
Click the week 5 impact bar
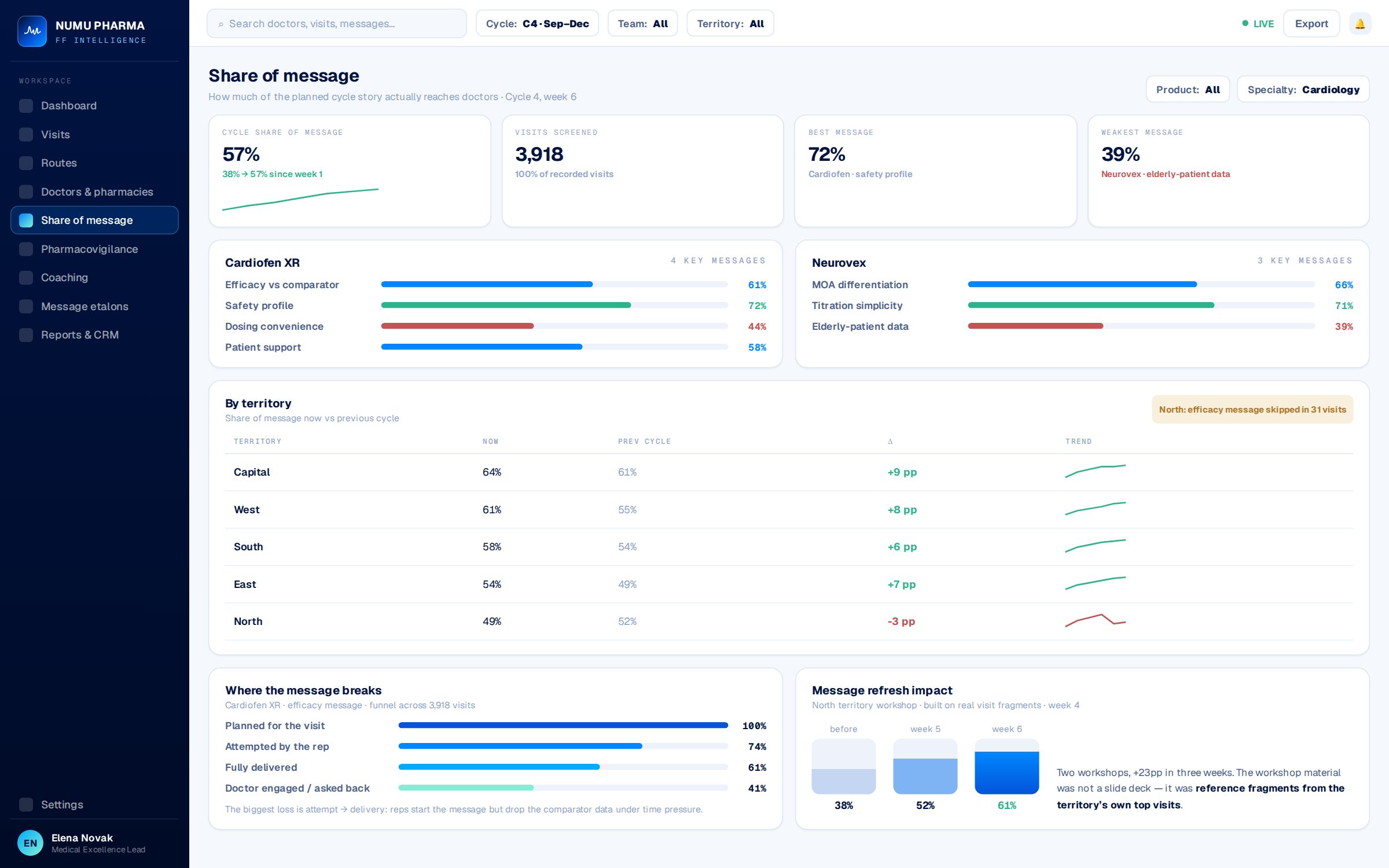[x=925, y=766]
